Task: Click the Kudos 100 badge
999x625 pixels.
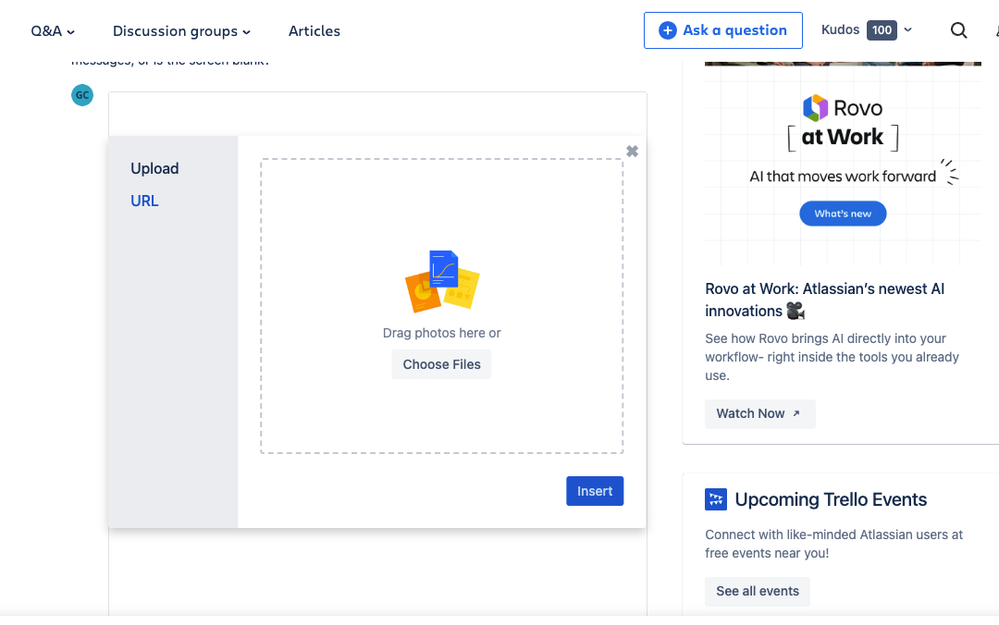Action: (x=881, y=30)
